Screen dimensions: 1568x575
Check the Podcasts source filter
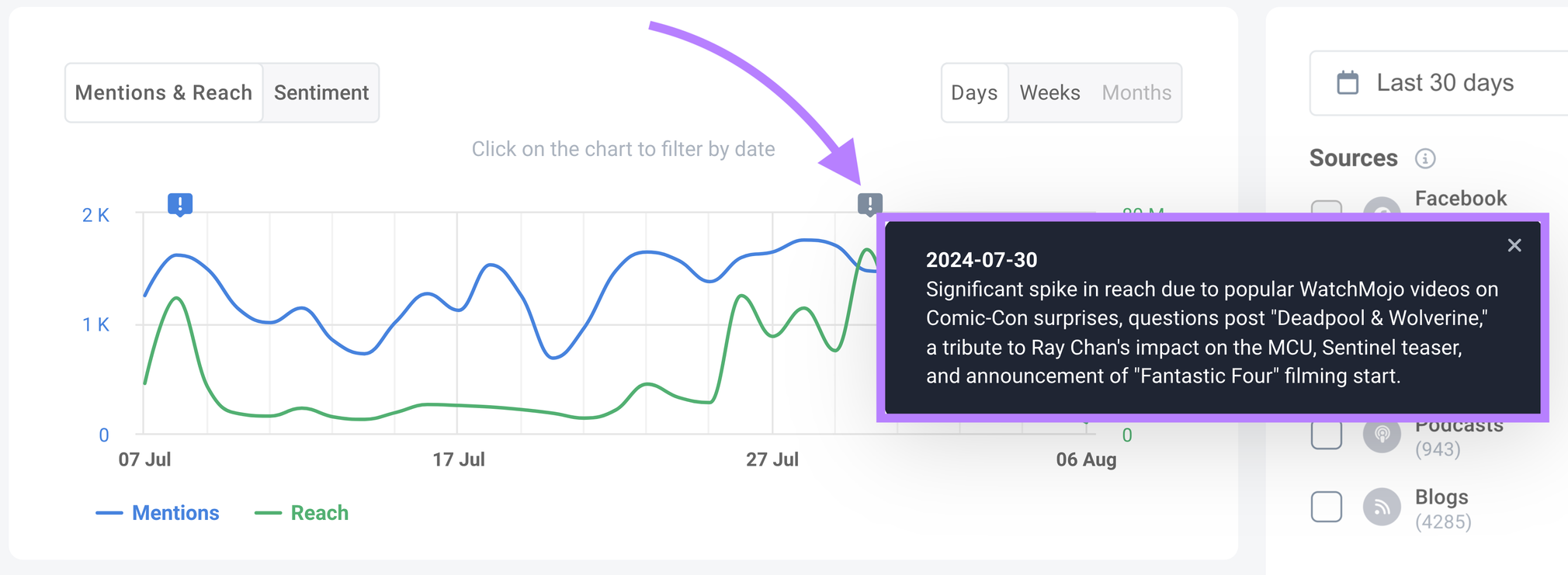(x=1327, y=435)
